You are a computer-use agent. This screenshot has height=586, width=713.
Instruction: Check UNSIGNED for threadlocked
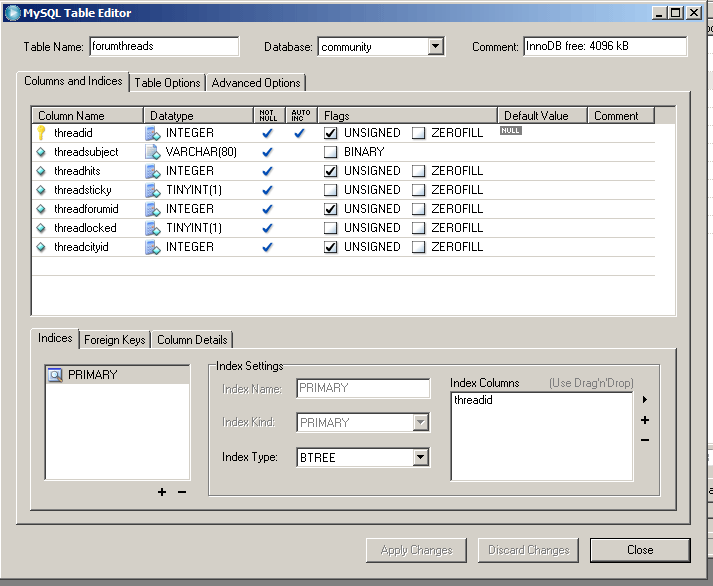331,228
